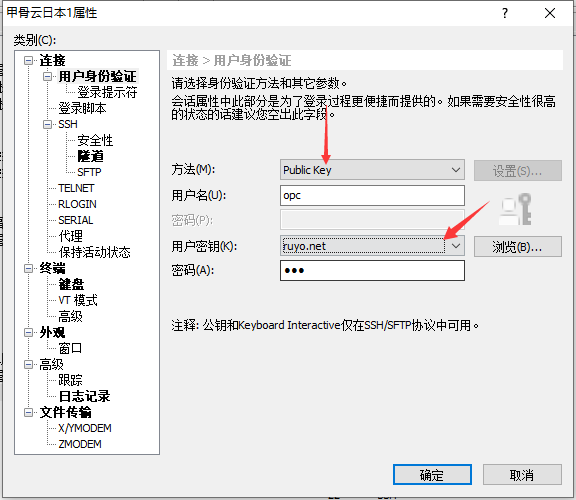
Task: Select the ZMODEM category item
Action: 80,444
